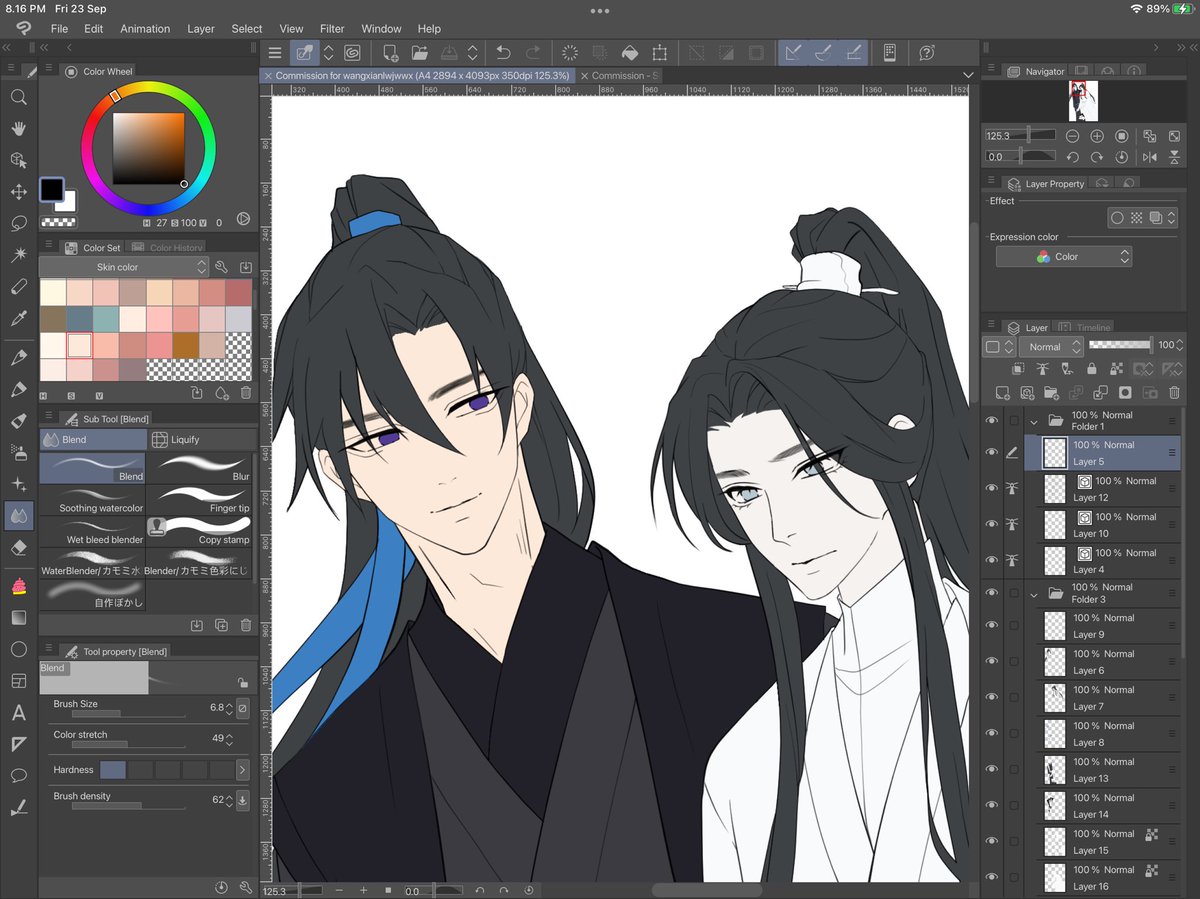1200x899 pixels.
Task: Click the Scale/Rotate transform icon
Action: [660, 53]
